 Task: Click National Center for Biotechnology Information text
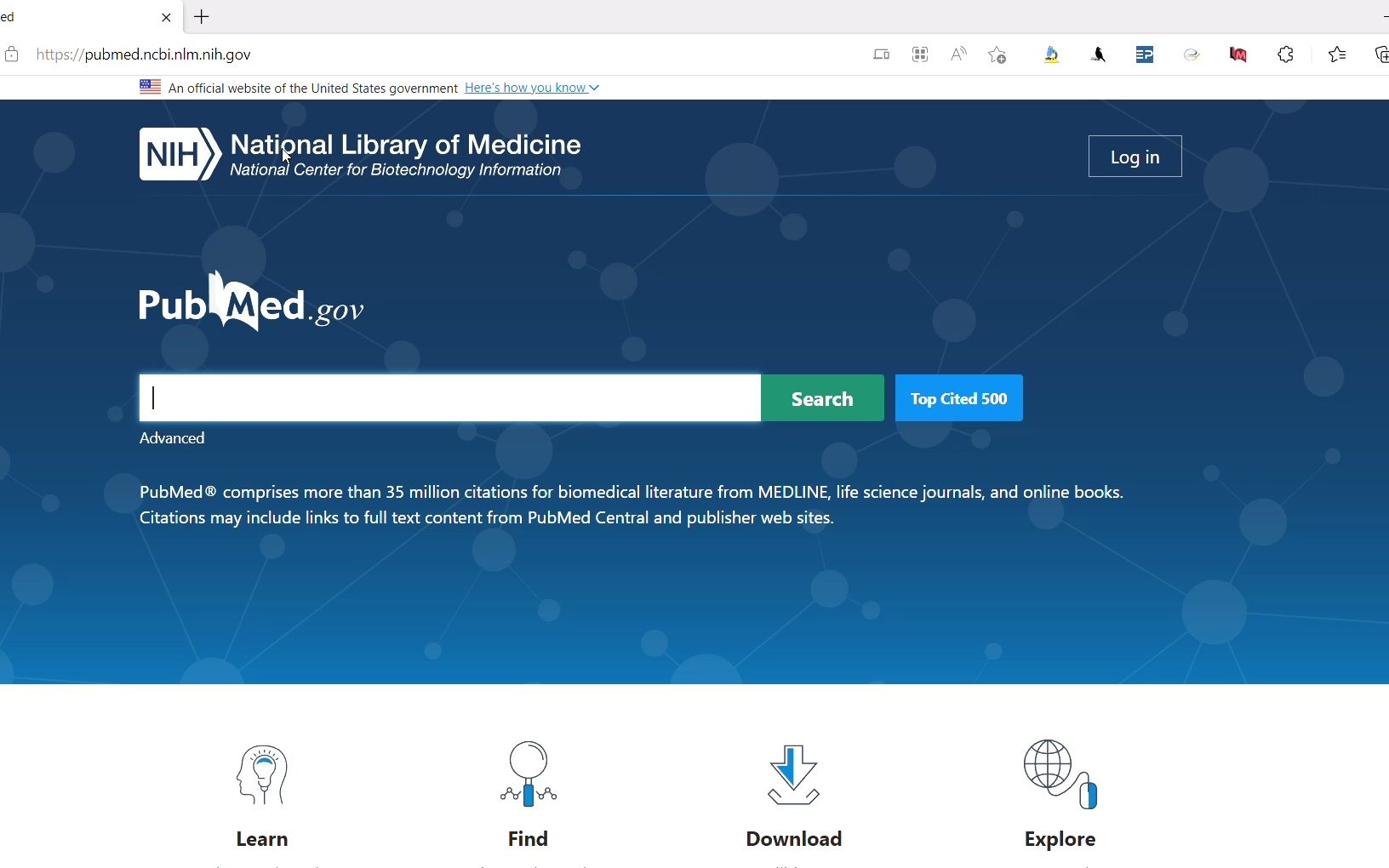[x=396, y=169]
